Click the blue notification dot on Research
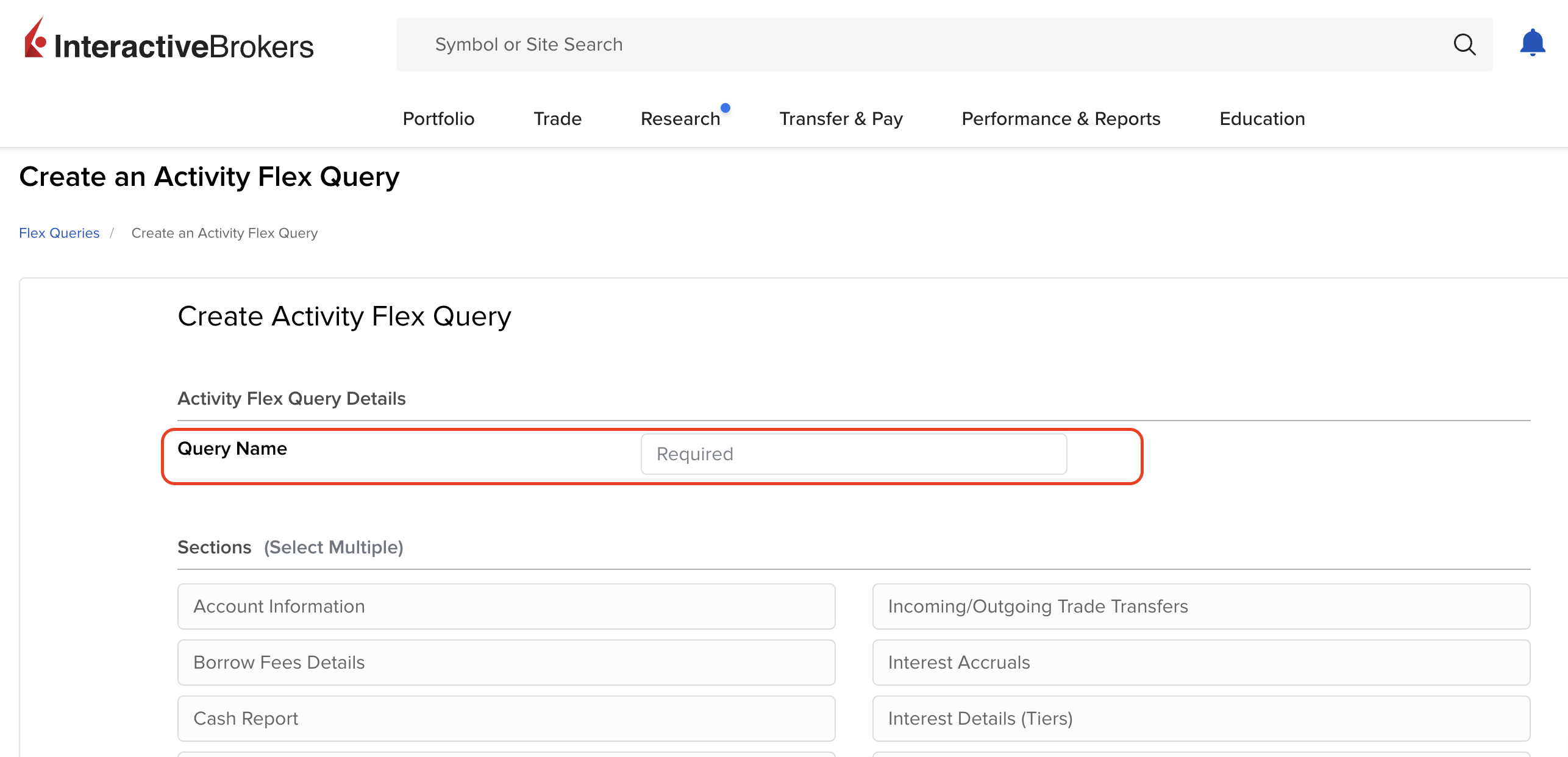 (725, 108)
